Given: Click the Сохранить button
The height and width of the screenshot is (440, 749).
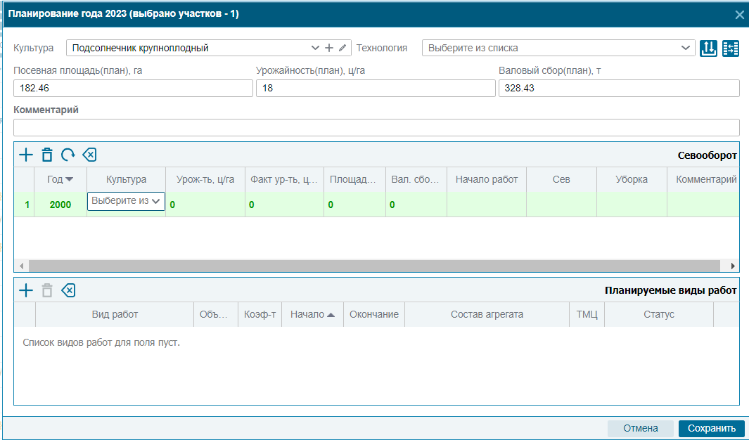Looking at the screenshot, I should coord(711,428).
